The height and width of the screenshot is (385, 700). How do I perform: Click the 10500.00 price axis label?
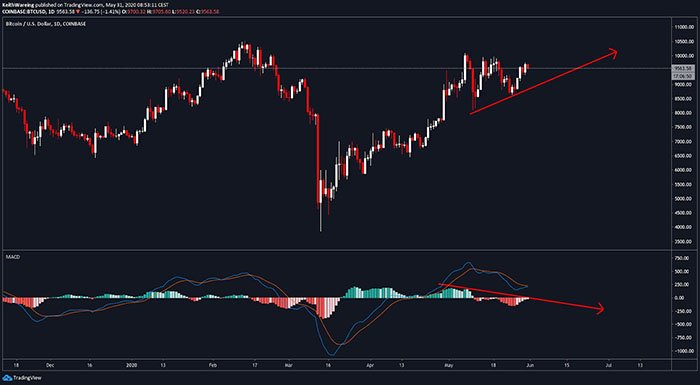(x=684, y=42)
